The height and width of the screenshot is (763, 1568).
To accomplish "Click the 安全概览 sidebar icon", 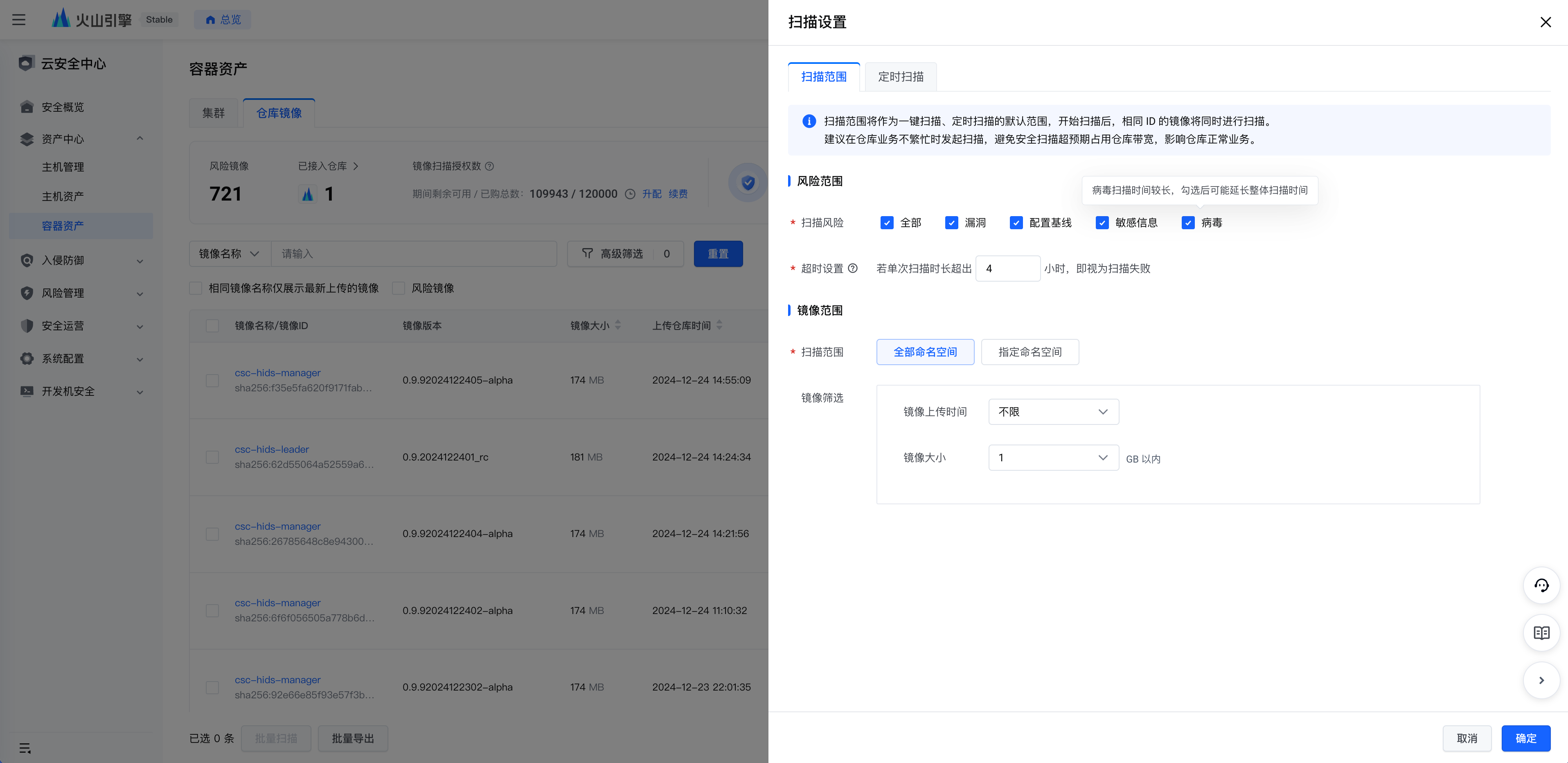I will point(27,106).
